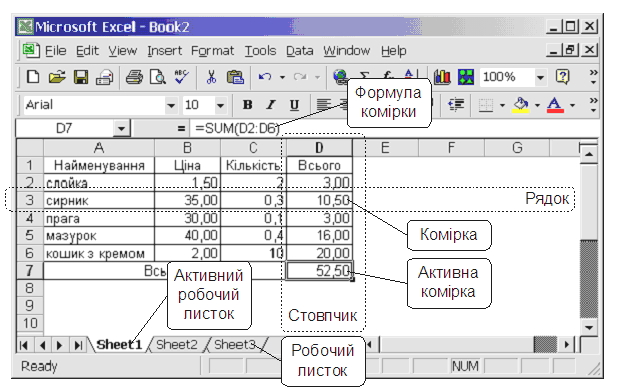
Task: Launch the Chart Wizard icon
Action: click(442, 76)
